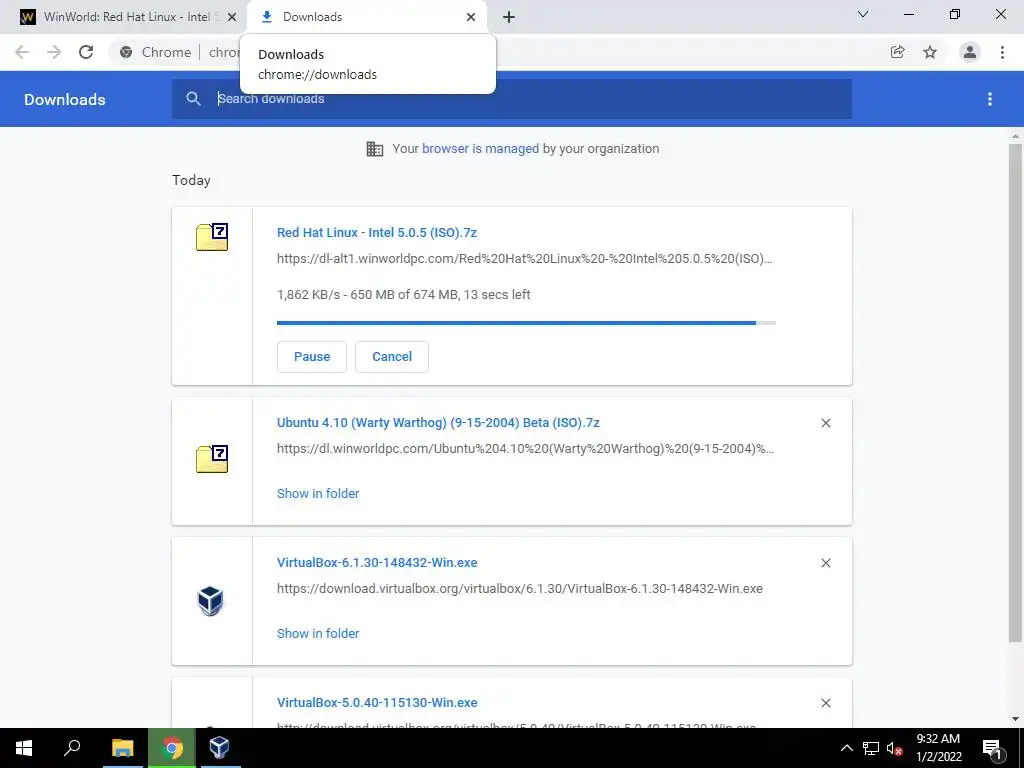Remove VirtualBox-6.1.30 entry from list

825,563
